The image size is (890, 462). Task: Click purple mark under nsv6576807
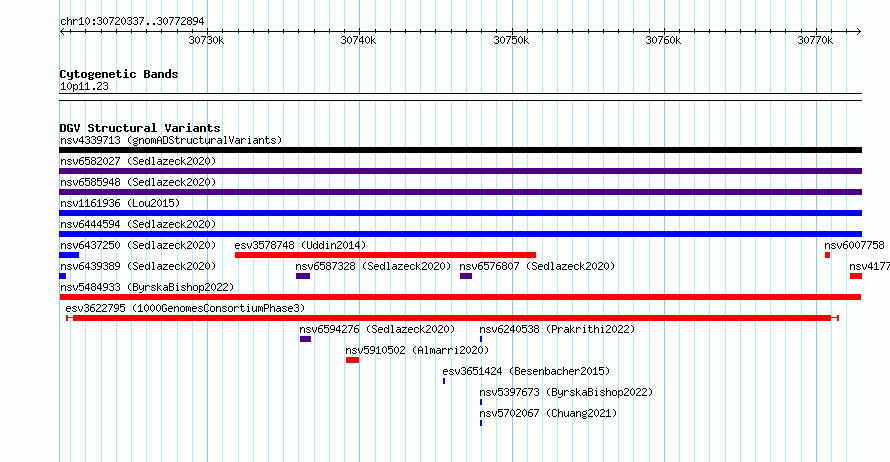[x=466, y=276]
